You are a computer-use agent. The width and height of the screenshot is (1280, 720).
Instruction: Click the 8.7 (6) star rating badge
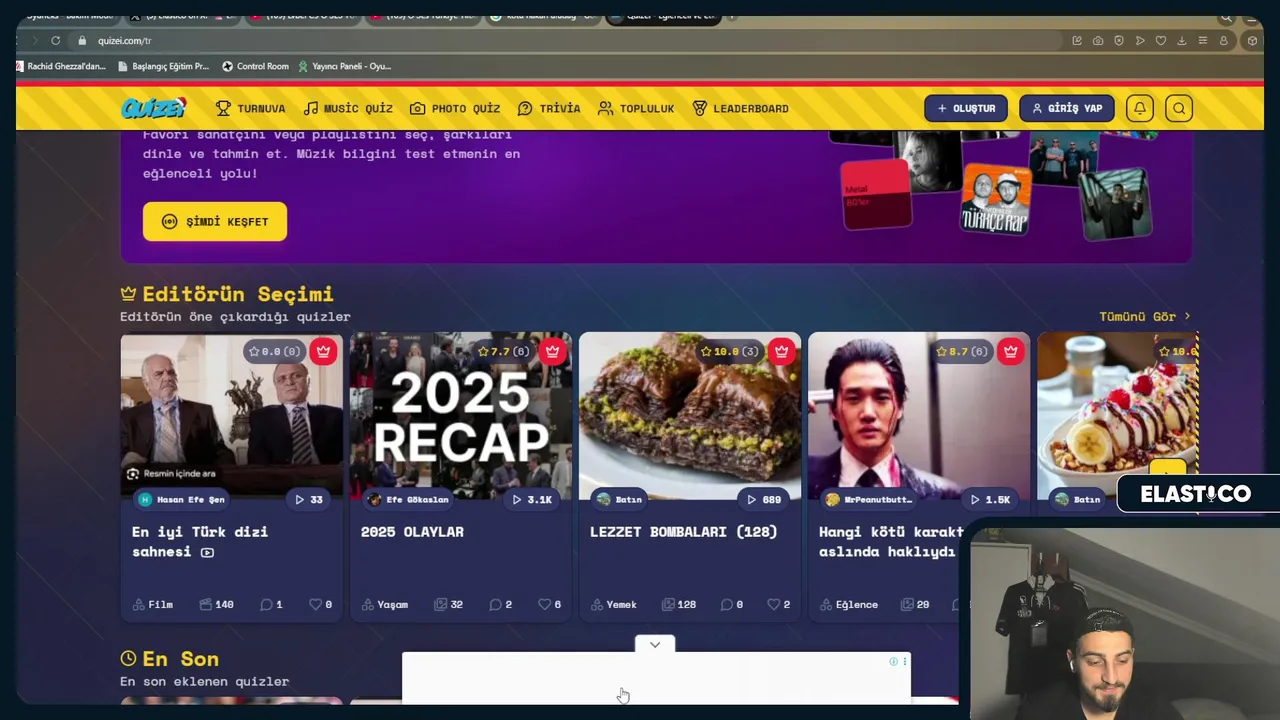point(962,351)
